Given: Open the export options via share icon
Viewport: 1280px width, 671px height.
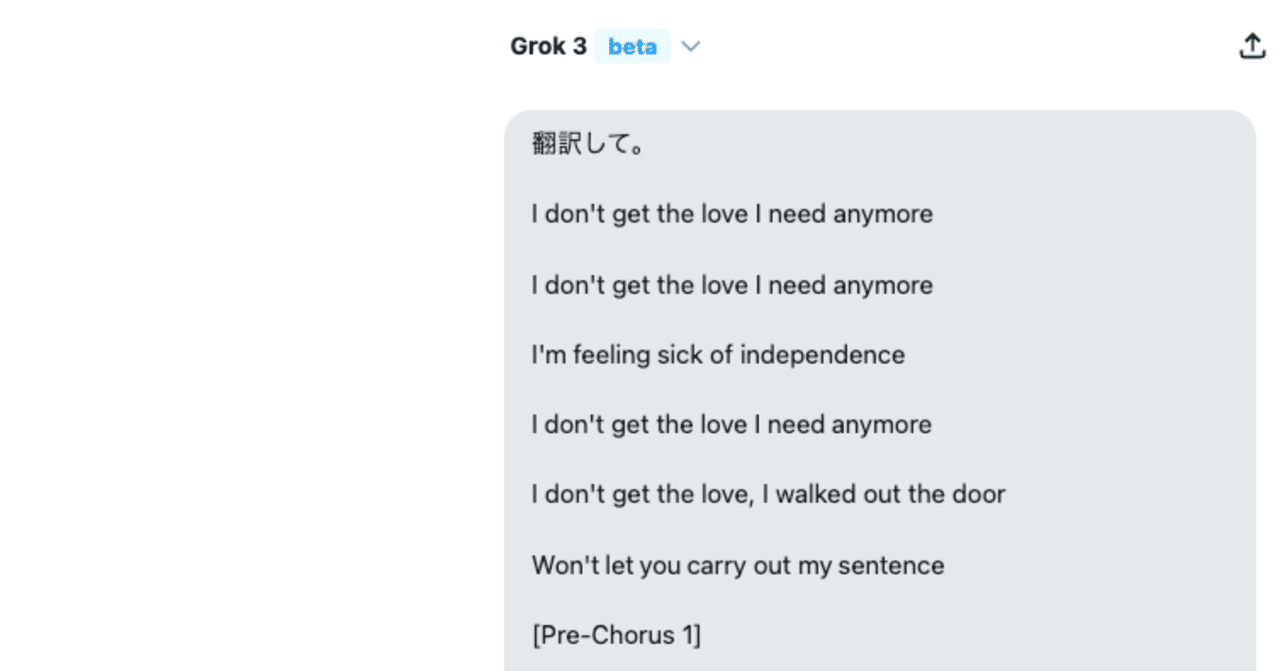Looking at the screenshot, I should pos(1252,45).
